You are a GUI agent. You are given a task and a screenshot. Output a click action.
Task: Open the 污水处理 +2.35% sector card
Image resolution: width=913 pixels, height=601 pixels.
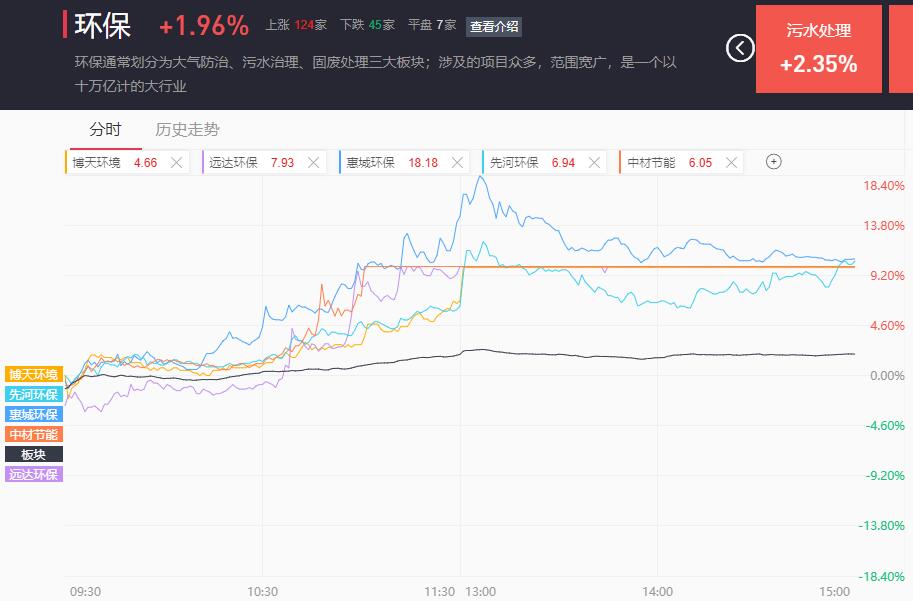(819, 49)
